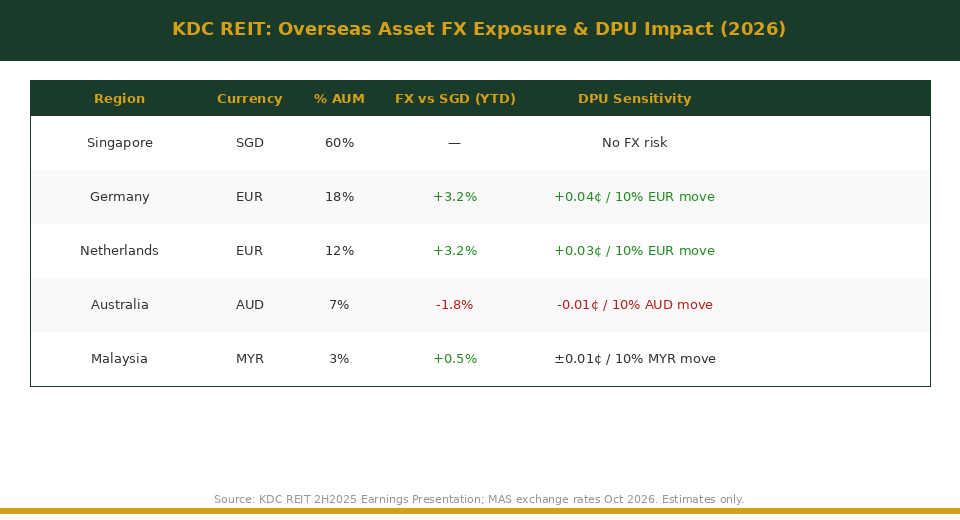Click the +0.04¢ / 10% EUR move cell
The width and height of the screenshot is (960, 520).
(634, 197)
